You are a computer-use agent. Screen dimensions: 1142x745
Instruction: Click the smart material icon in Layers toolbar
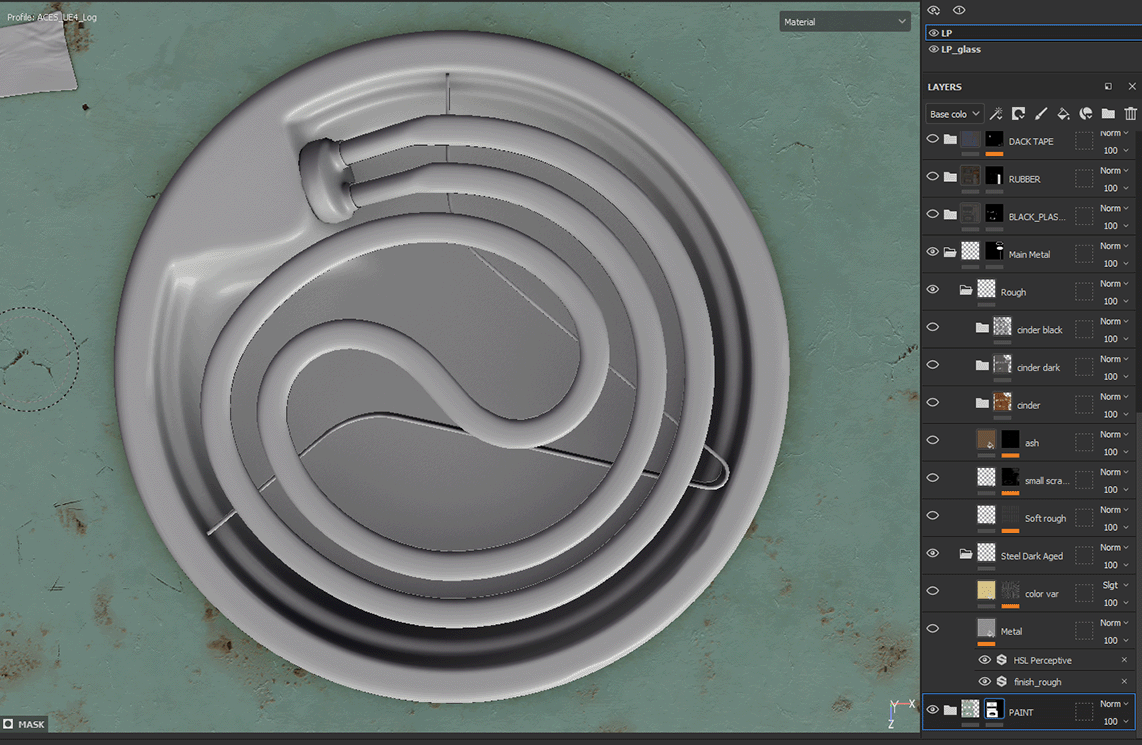[1086, 114]
